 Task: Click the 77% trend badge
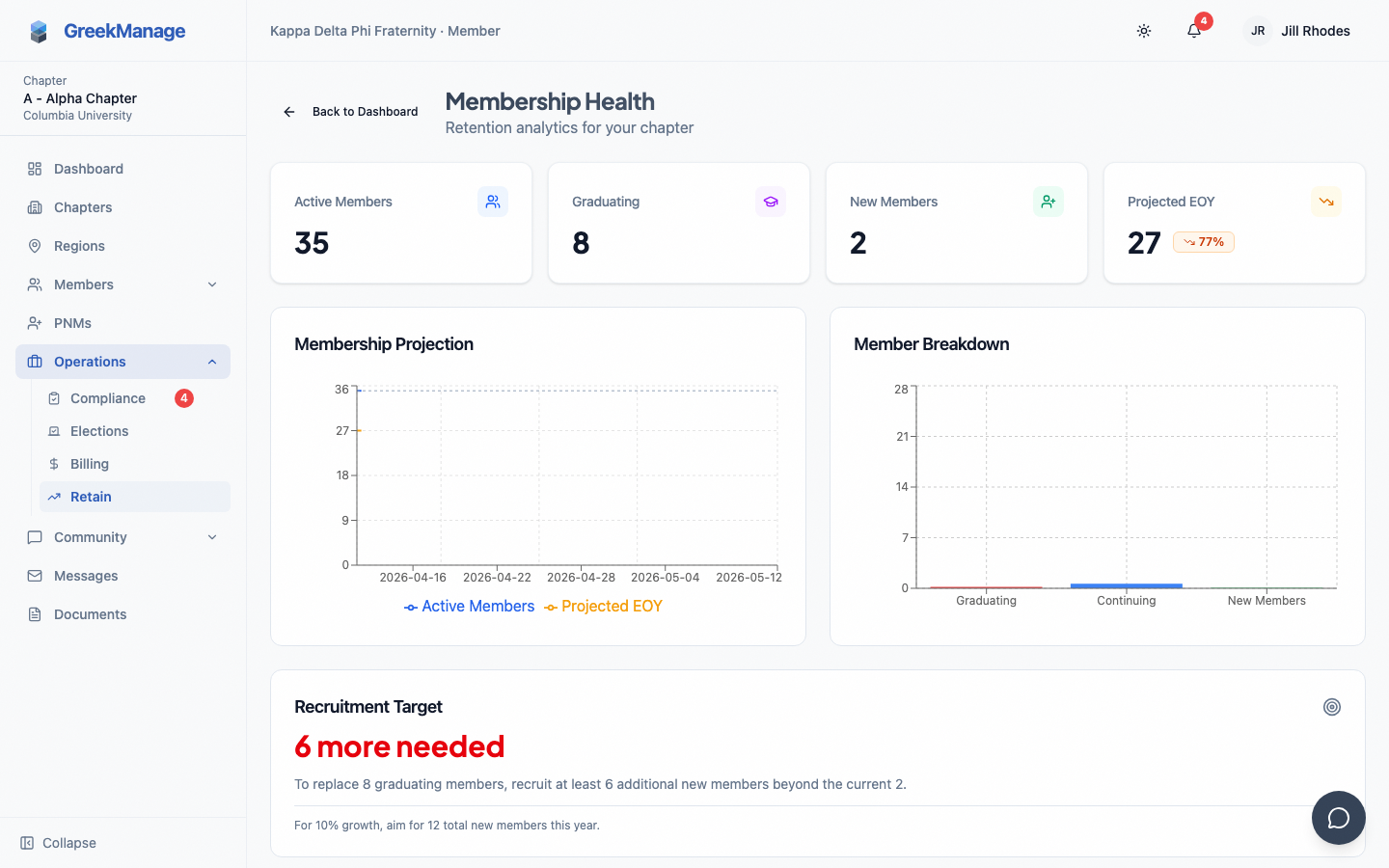[x=1204, y=242]
